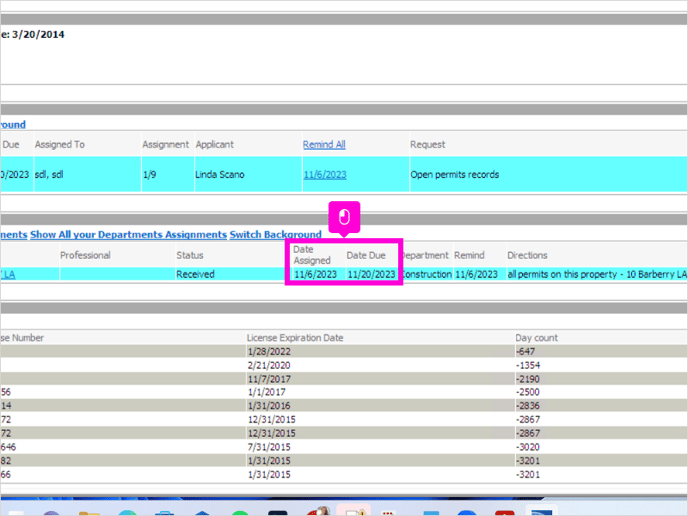
Task: Open the 11/6/2023 link under Remind All
Action: click(x=325, y=175)
